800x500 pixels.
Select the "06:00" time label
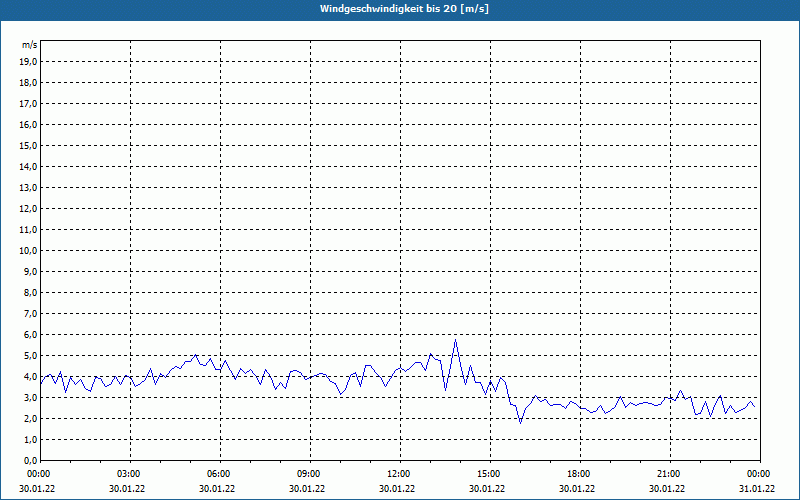click(x=218, y=474)
